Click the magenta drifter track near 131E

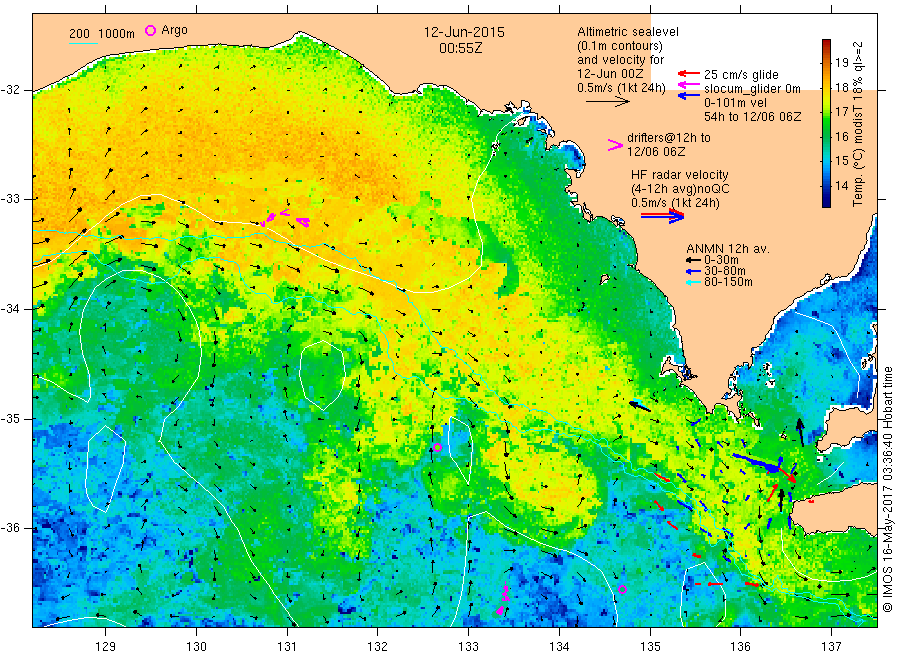(x=285, y=219)
